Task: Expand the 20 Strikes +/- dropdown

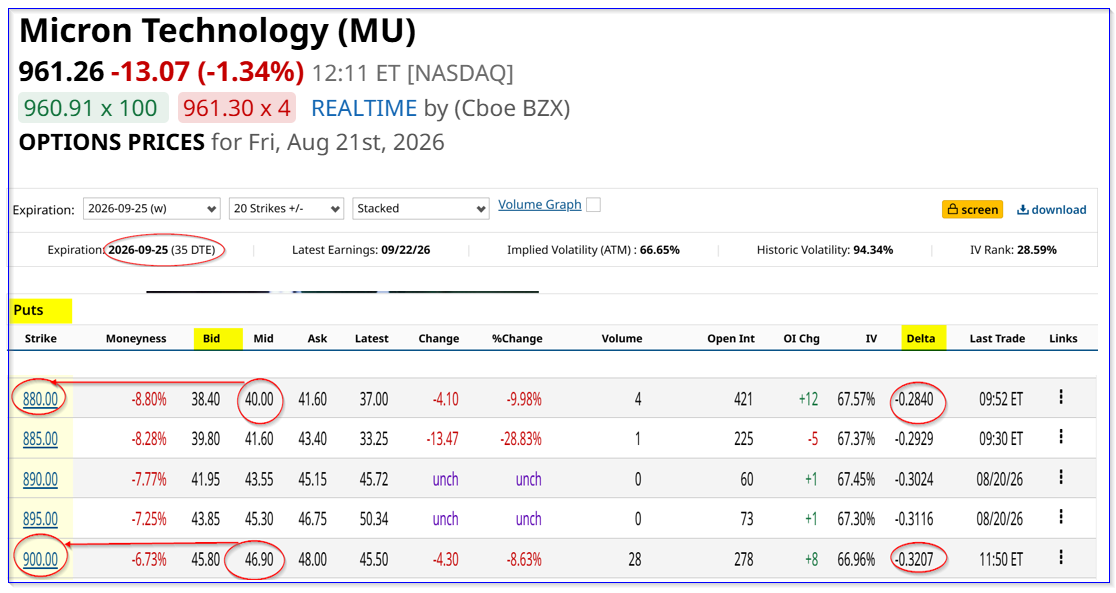Action: point(286,209)
